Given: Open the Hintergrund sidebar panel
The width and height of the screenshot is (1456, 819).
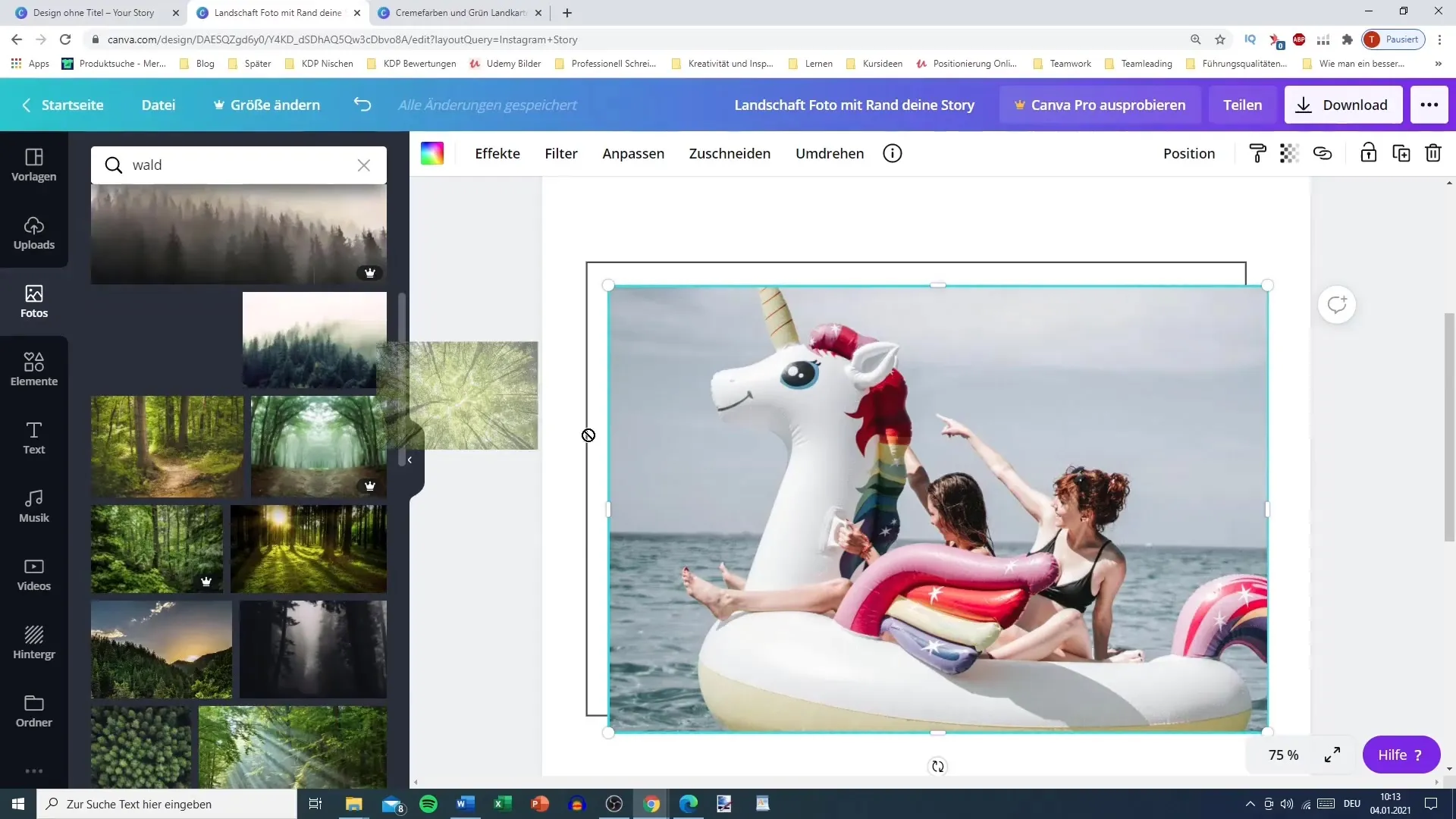Looking at the screenshot, I should click(33, 642).
